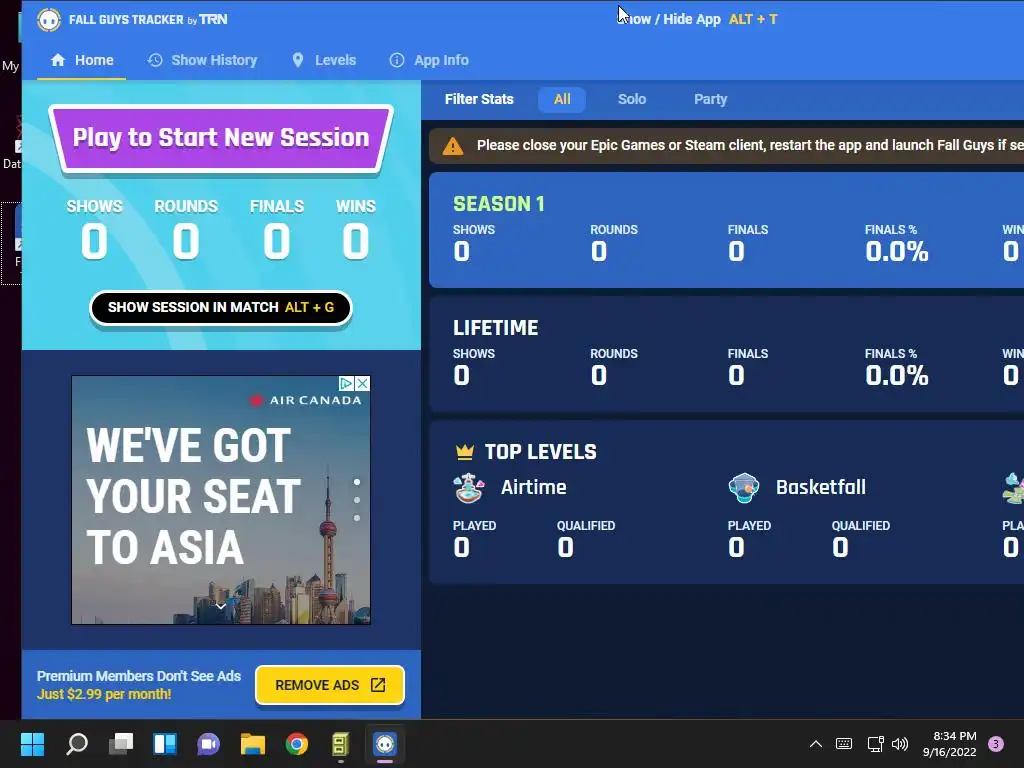Open the Chat taskbar icon

(x=208, y=744)
